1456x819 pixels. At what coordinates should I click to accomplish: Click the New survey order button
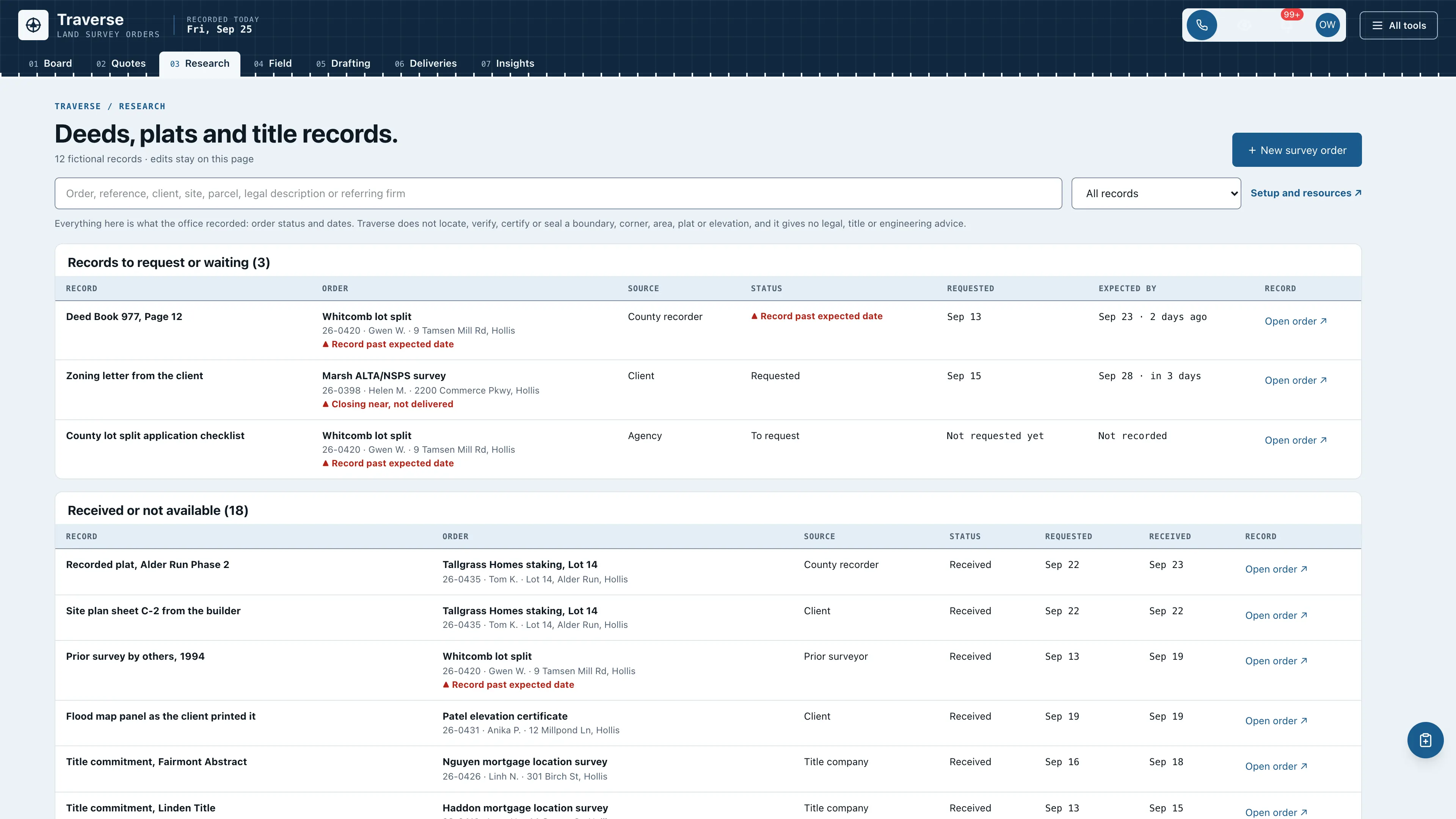(1297, 150)
